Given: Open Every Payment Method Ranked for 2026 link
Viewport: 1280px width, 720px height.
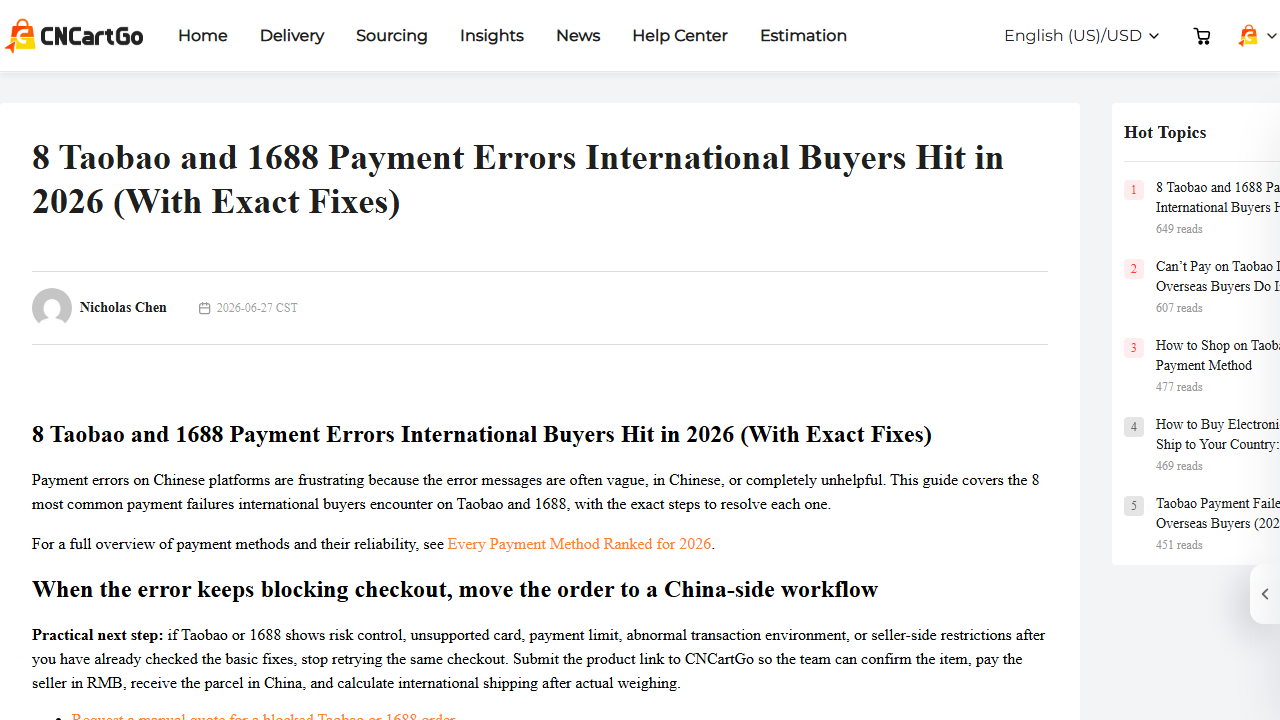Looking at the screenshot, I should (x=579, y=544).
